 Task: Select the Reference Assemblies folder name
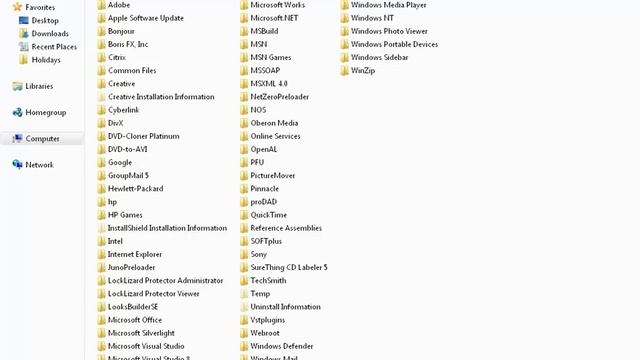click(x=286, y=228)
